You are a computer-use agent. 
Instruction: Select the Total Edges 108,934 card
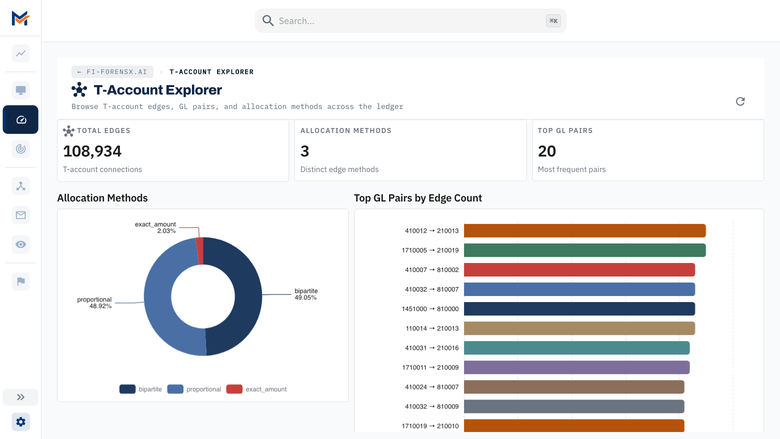(173, 150)
